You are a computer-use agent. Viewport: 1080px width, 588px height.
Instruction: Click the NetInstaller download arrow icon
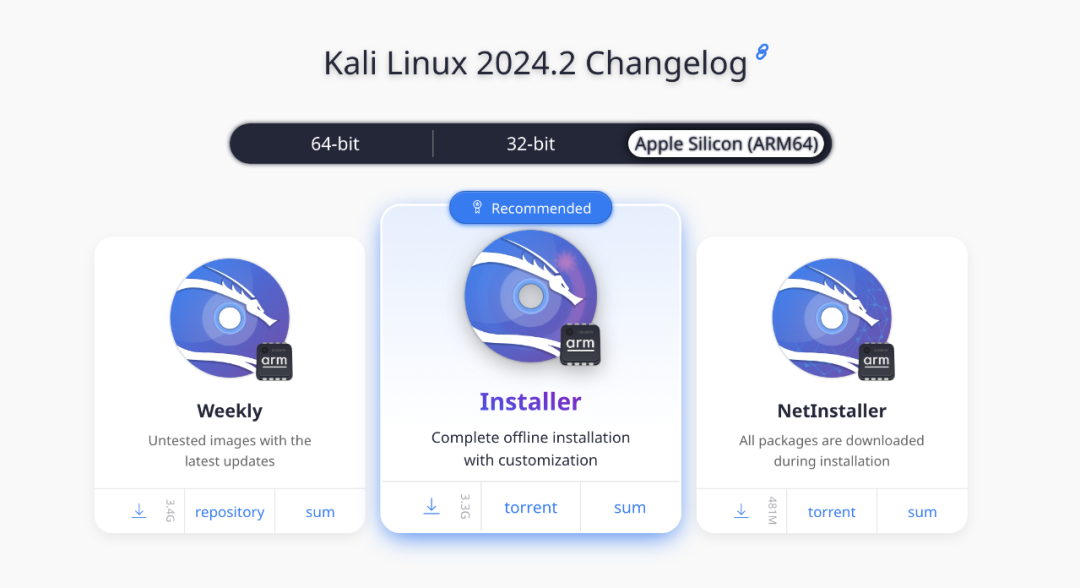741,511
